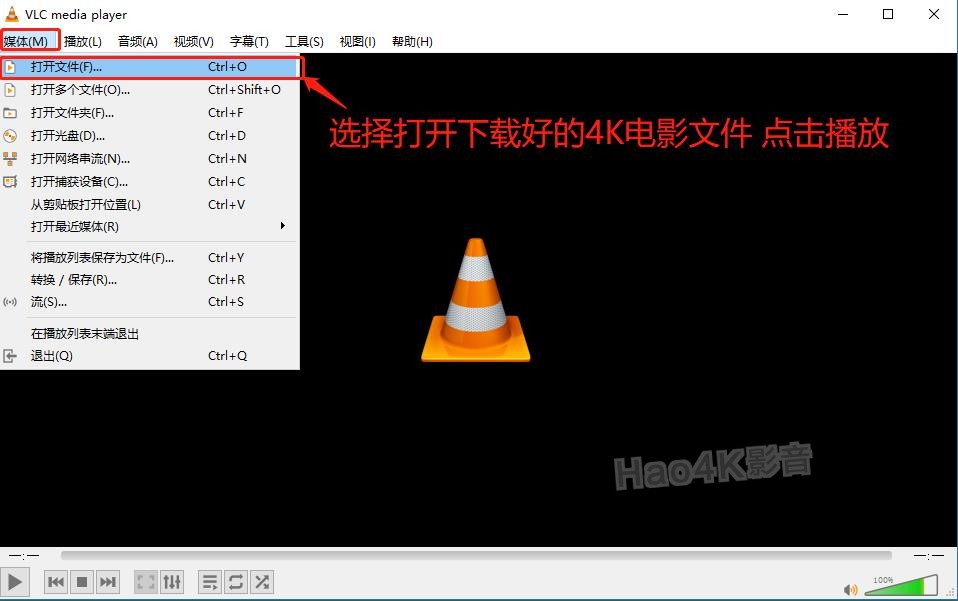Screen dimensions: 958x601
Task: Toggle fullscreen video mode
Action: click(145, 582)
